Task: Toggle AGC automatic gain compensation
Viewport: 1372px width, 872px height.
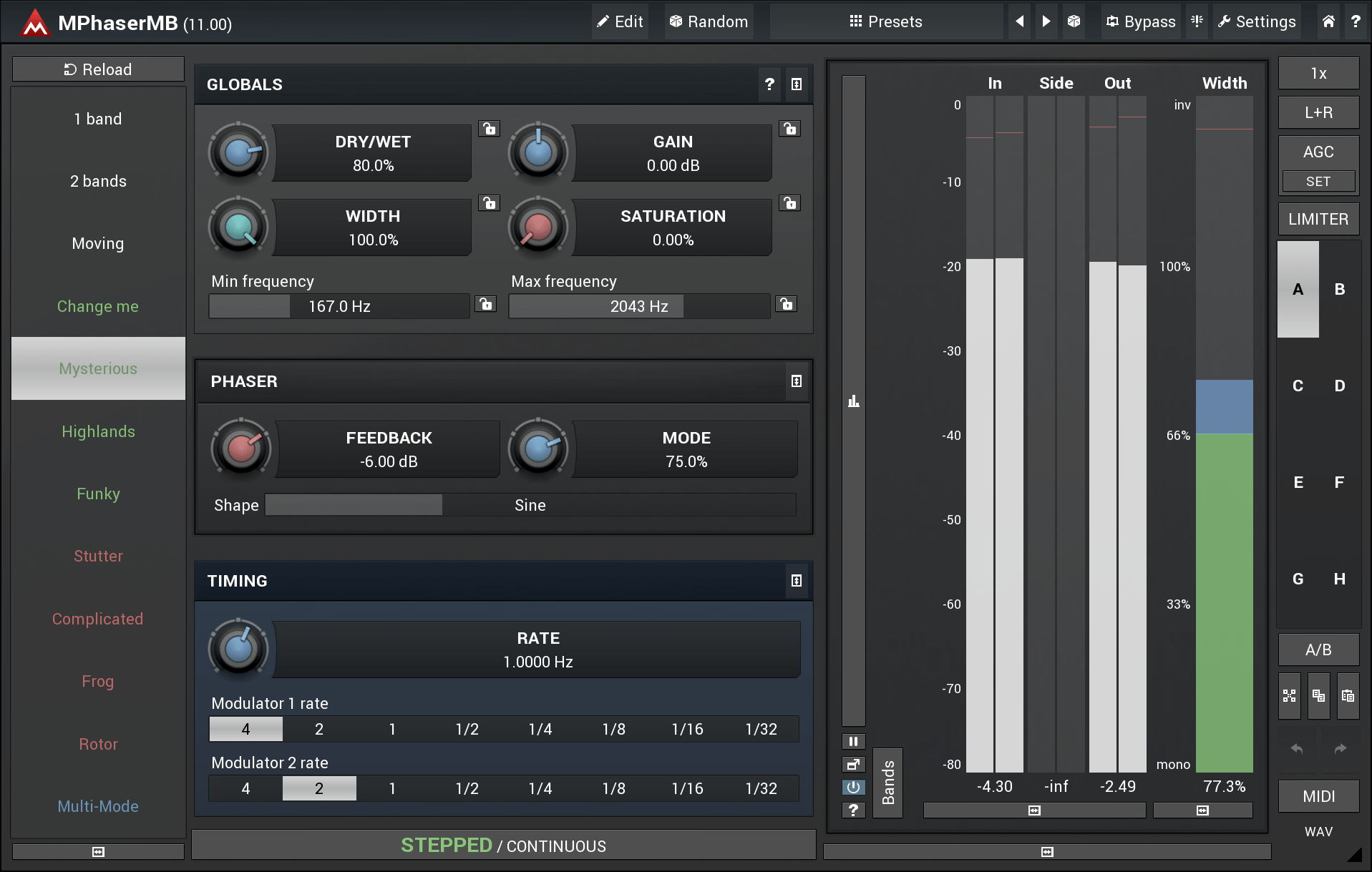Action: 1318,152
